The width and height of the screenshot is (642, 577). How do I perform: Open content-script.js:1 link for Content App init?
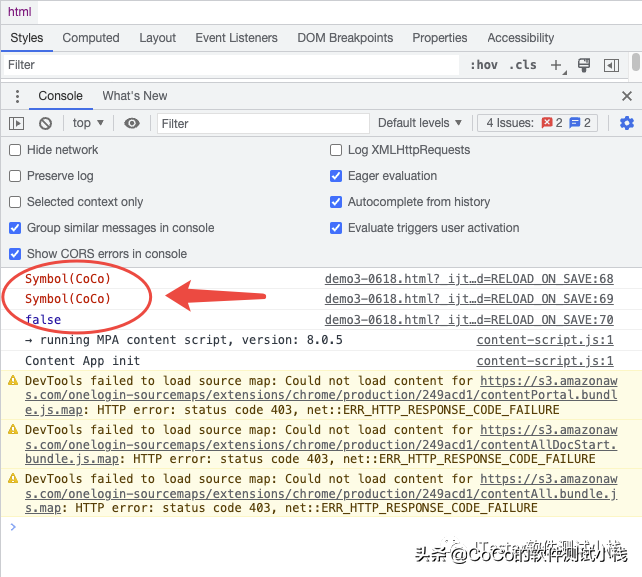click(545, 361)
